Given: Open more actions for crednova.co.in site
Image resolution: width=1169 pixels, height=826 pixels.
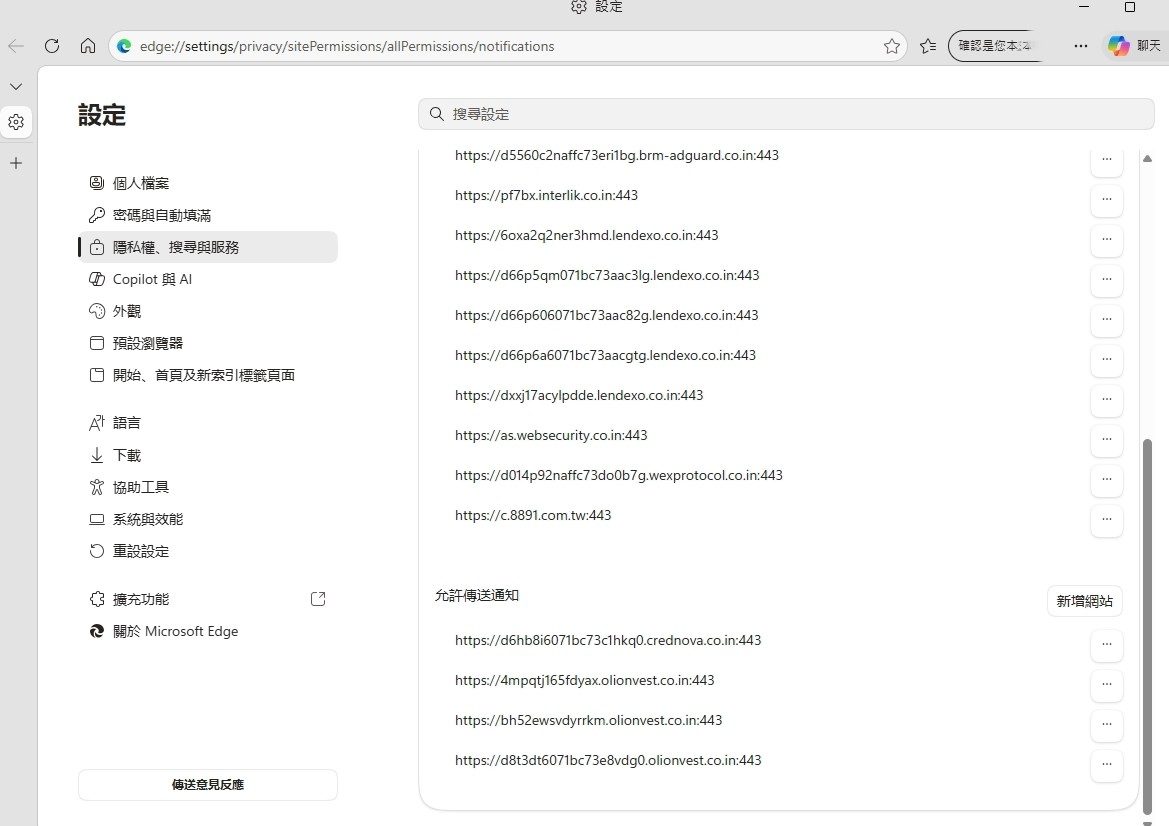Looking at the screenshot, I should (x=1106, y=645).
